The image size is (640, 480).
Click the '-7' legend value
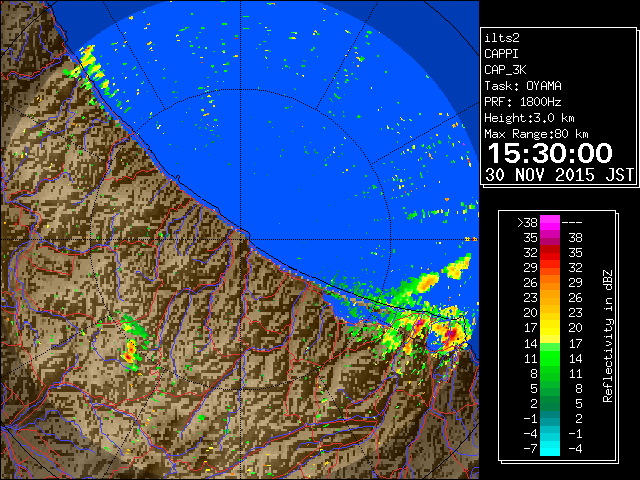point(530,448)
